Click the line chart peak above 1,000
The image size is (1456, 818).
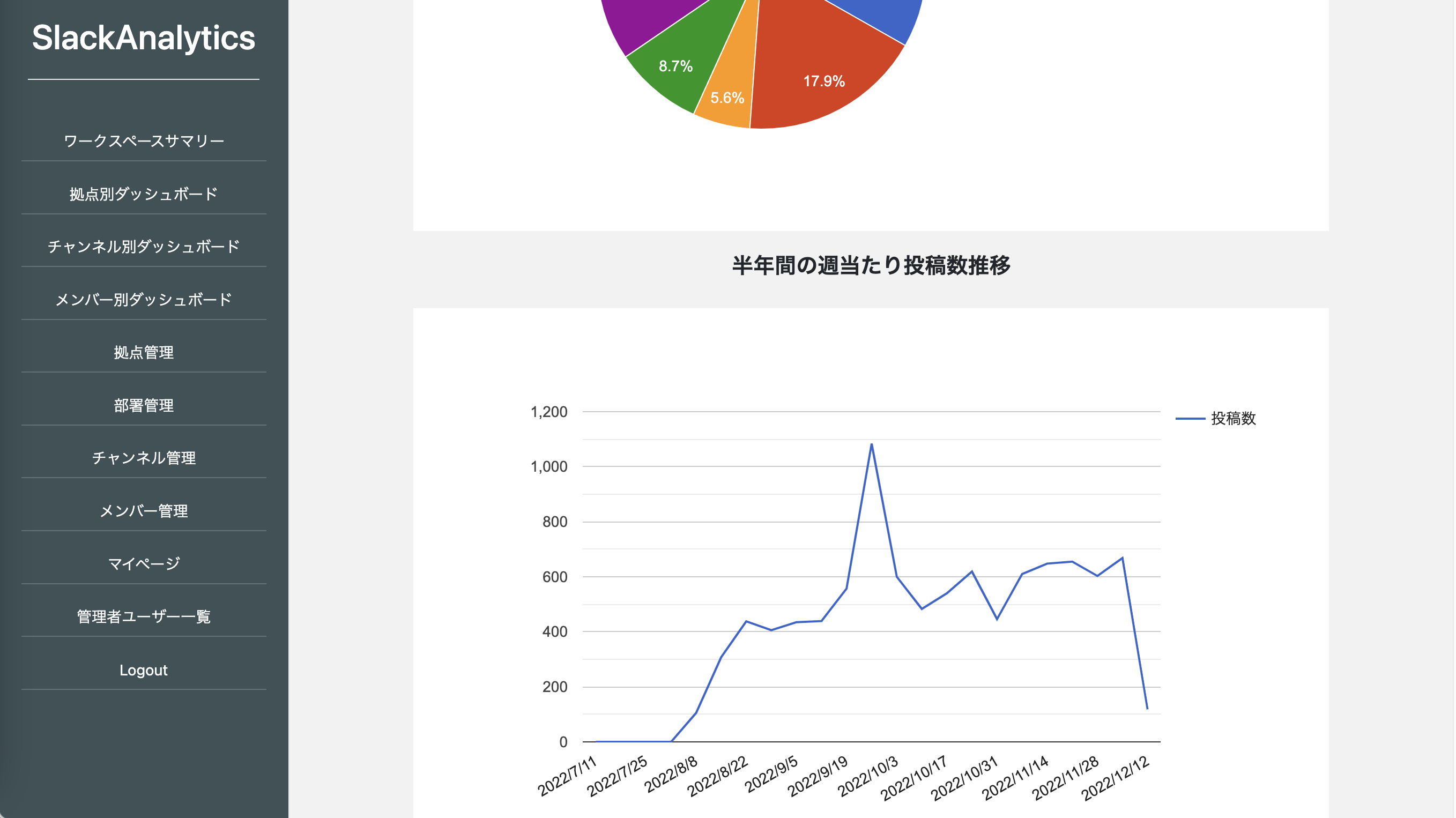pos(872,445)
